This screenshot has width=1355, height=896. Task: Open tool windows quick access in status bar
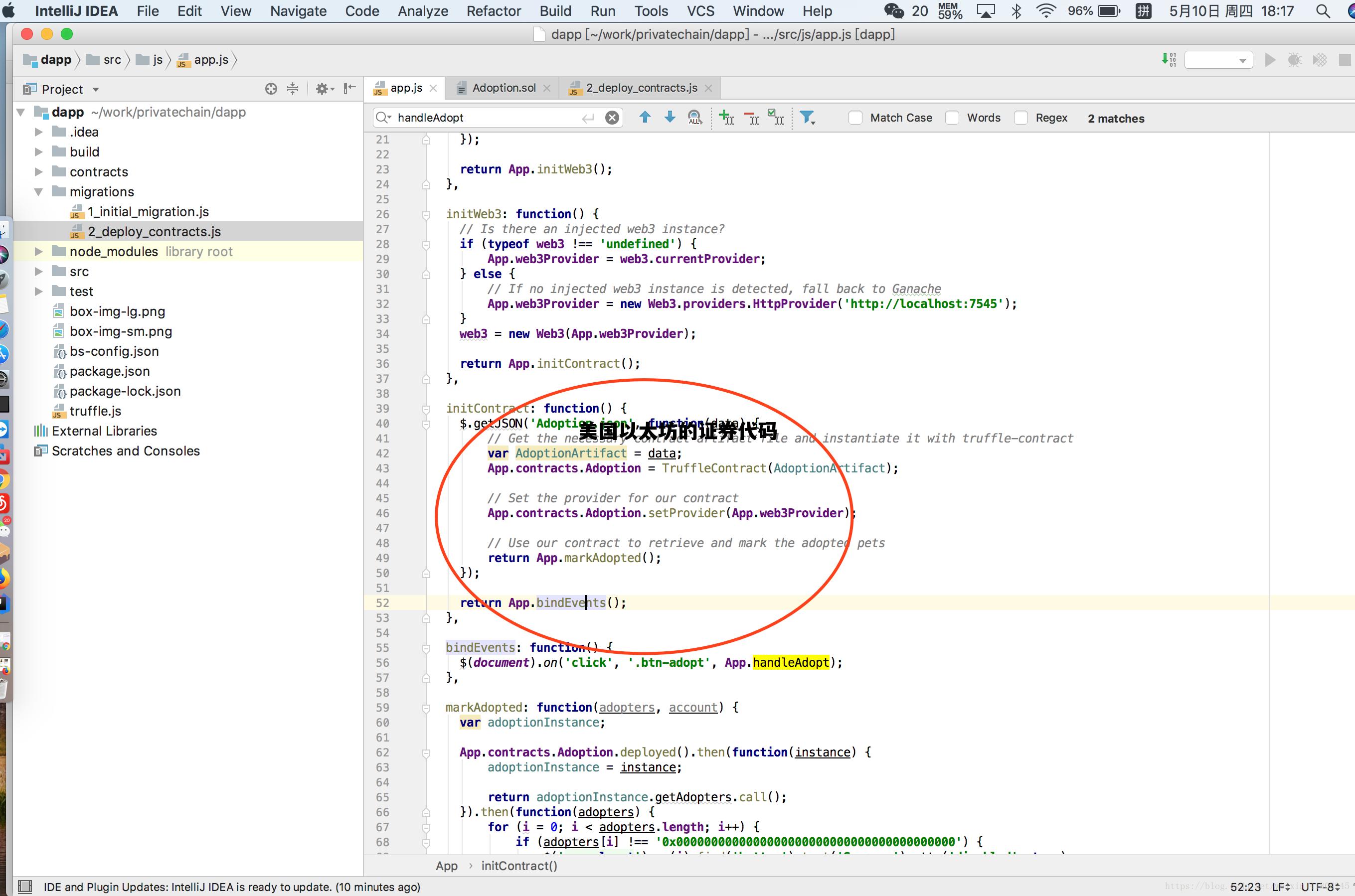(x=24, y=887)
